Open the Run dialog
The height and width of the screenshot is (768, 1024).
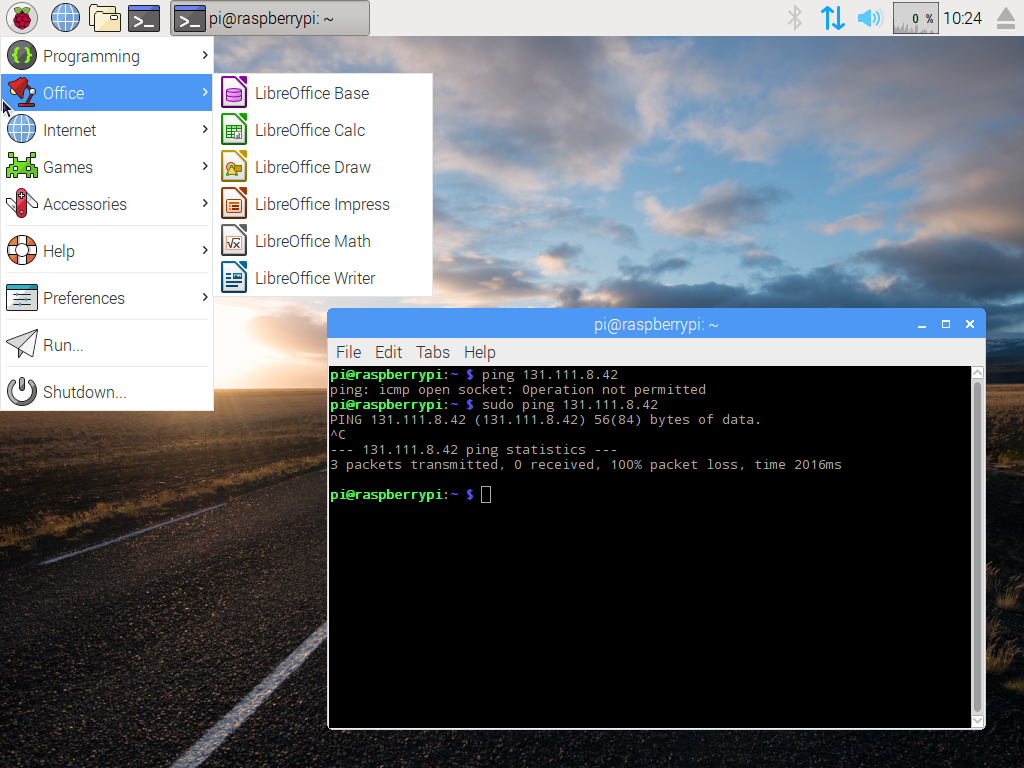click(62, 344)
